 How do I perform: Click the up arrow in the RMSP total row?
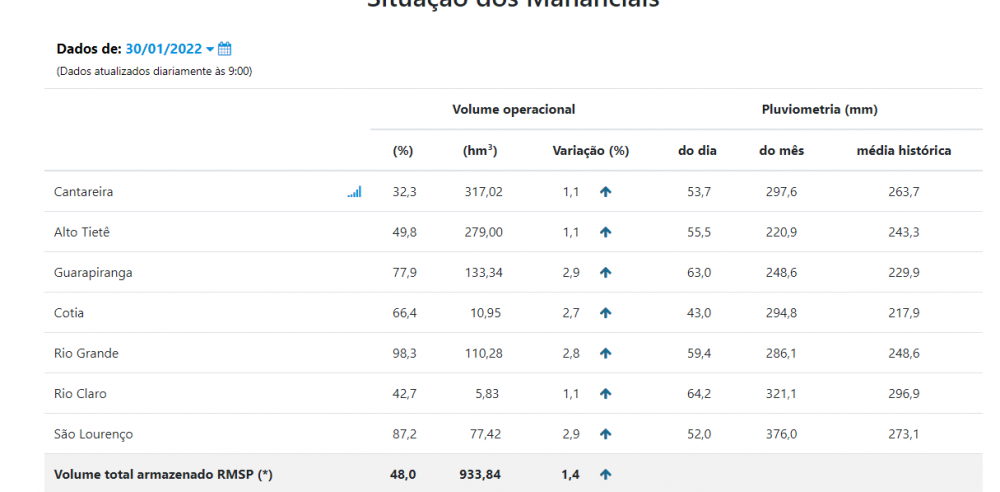coord(605,474)
